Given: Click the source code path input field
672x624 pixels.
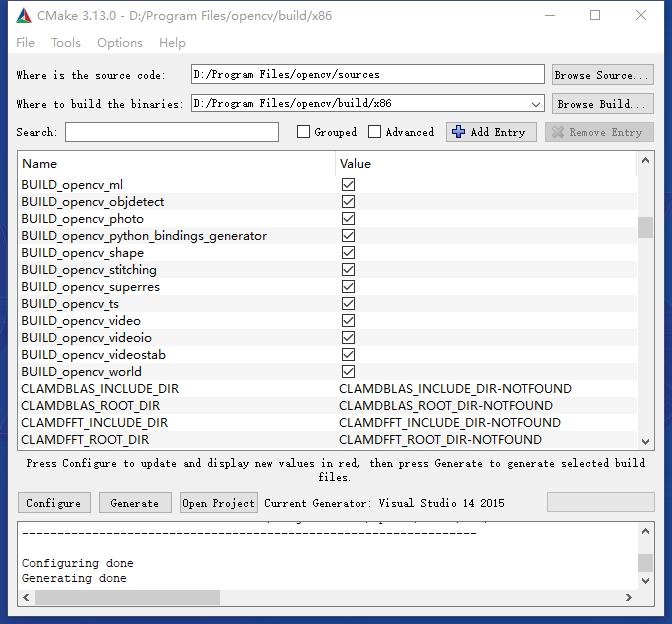Looking at the screenshot, I should click(x=368, y=75).
